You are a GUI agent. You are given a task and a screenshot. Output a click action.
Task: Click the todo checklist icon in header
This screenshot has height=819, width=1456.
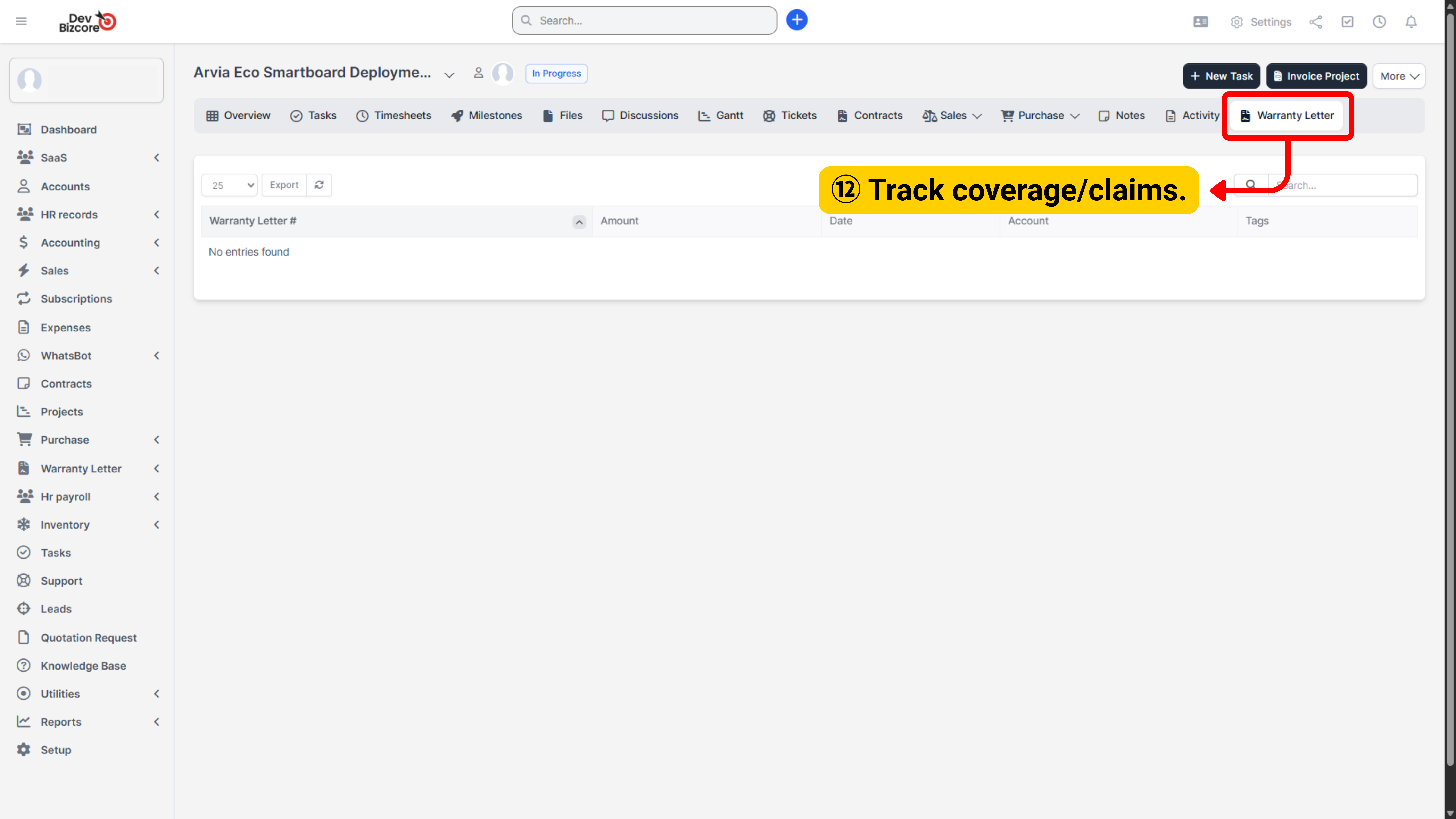(x=1348, y=22)
